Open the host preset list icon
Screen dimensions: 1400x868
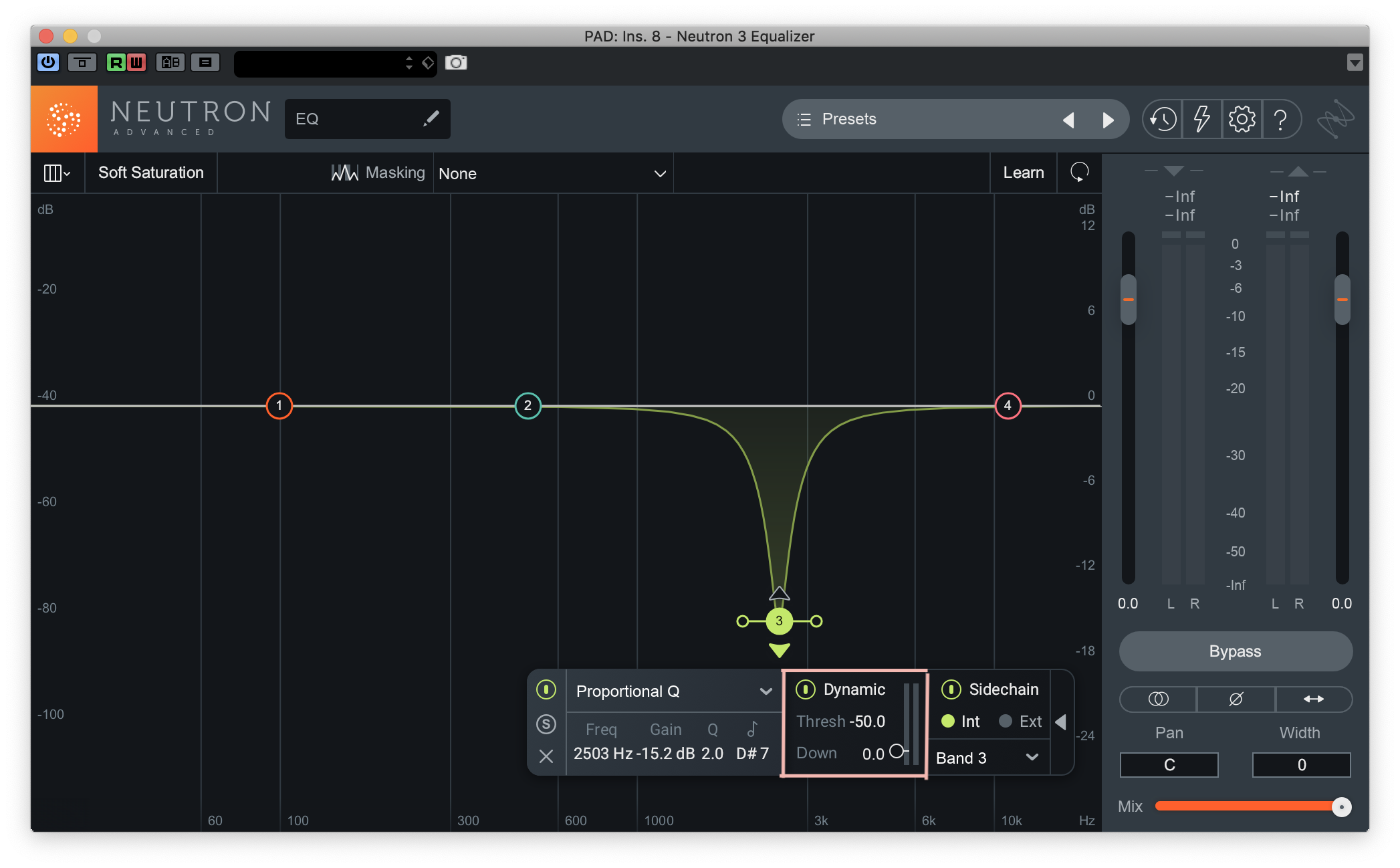[205, 63]
